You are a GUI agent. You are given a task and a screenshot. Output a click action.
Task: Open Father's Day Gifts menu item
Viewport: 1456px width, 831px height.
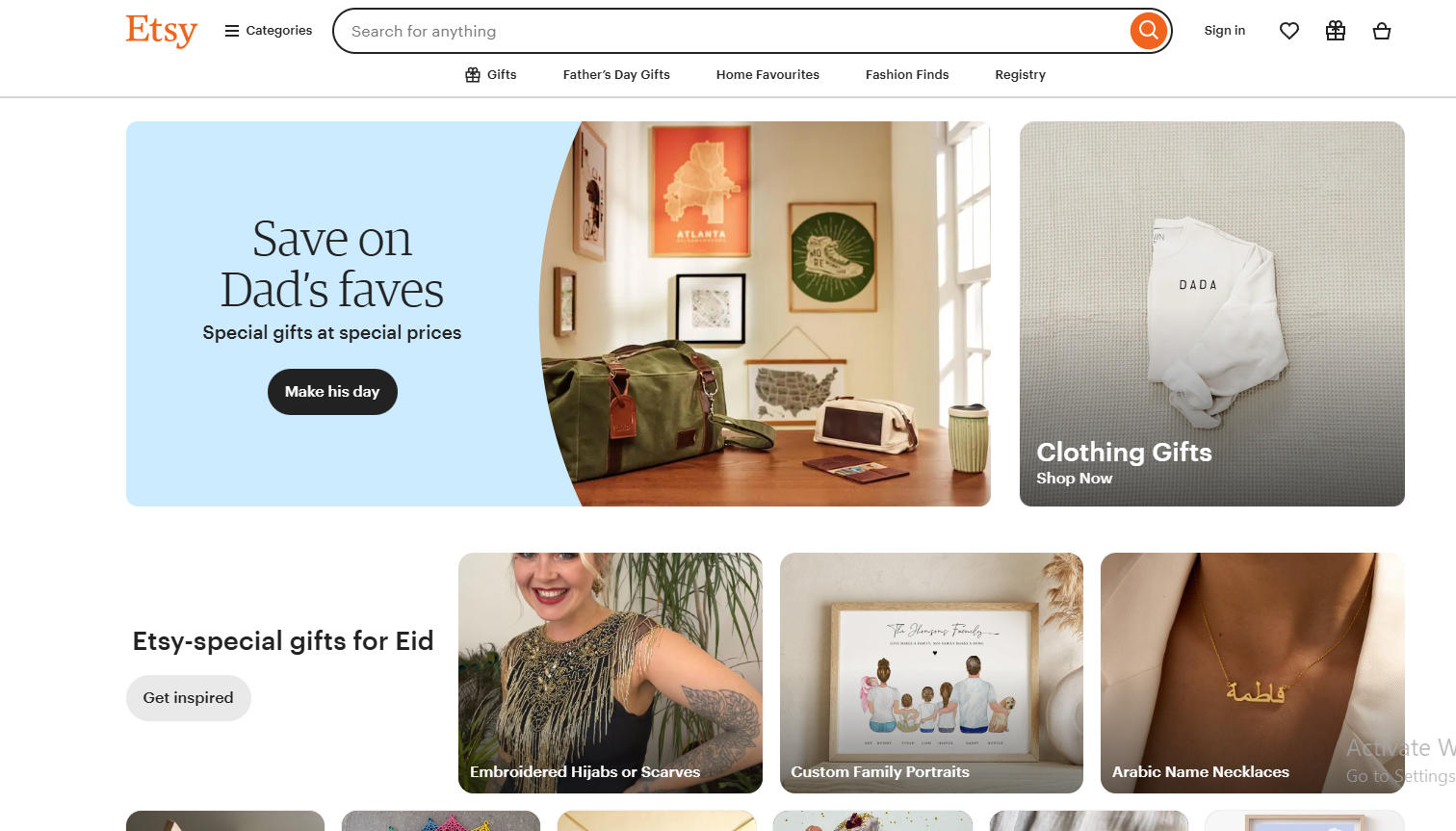pyautogui.click(x=616, y=75)
